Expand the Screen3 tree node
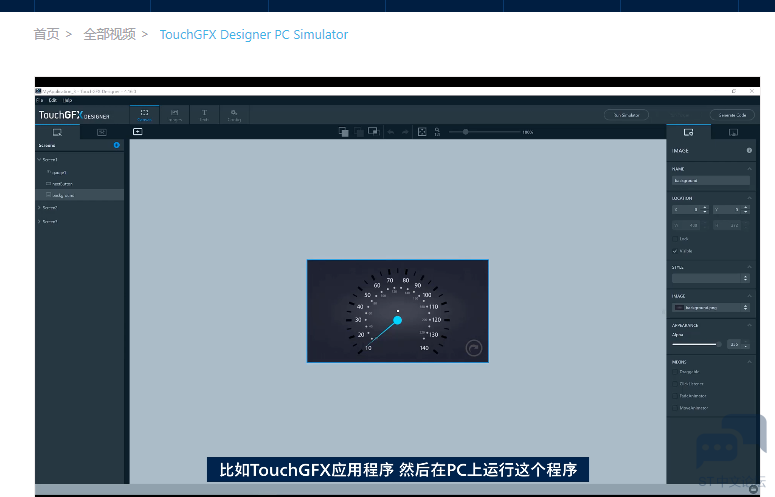 (x=39, y=222)
